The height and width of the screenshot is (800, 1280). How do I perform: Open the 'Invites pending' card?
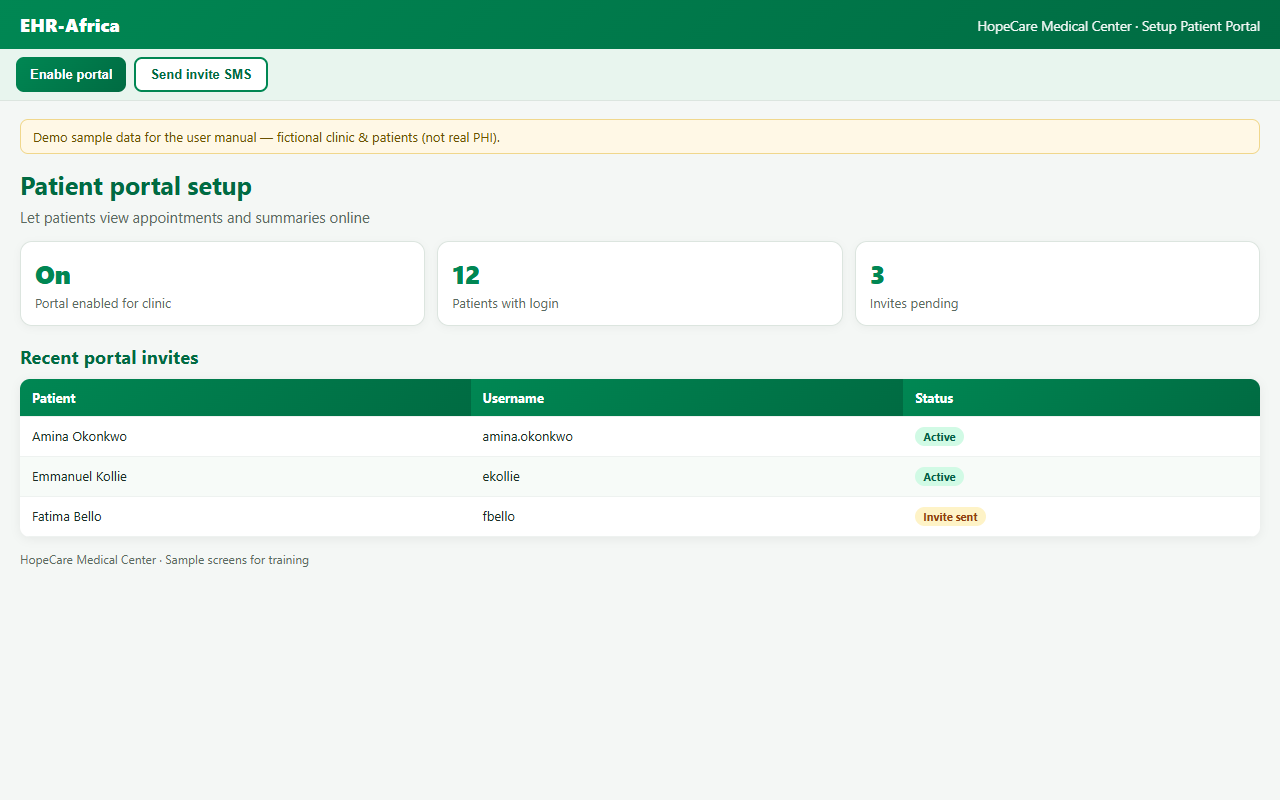click(x=1057, y=283)
